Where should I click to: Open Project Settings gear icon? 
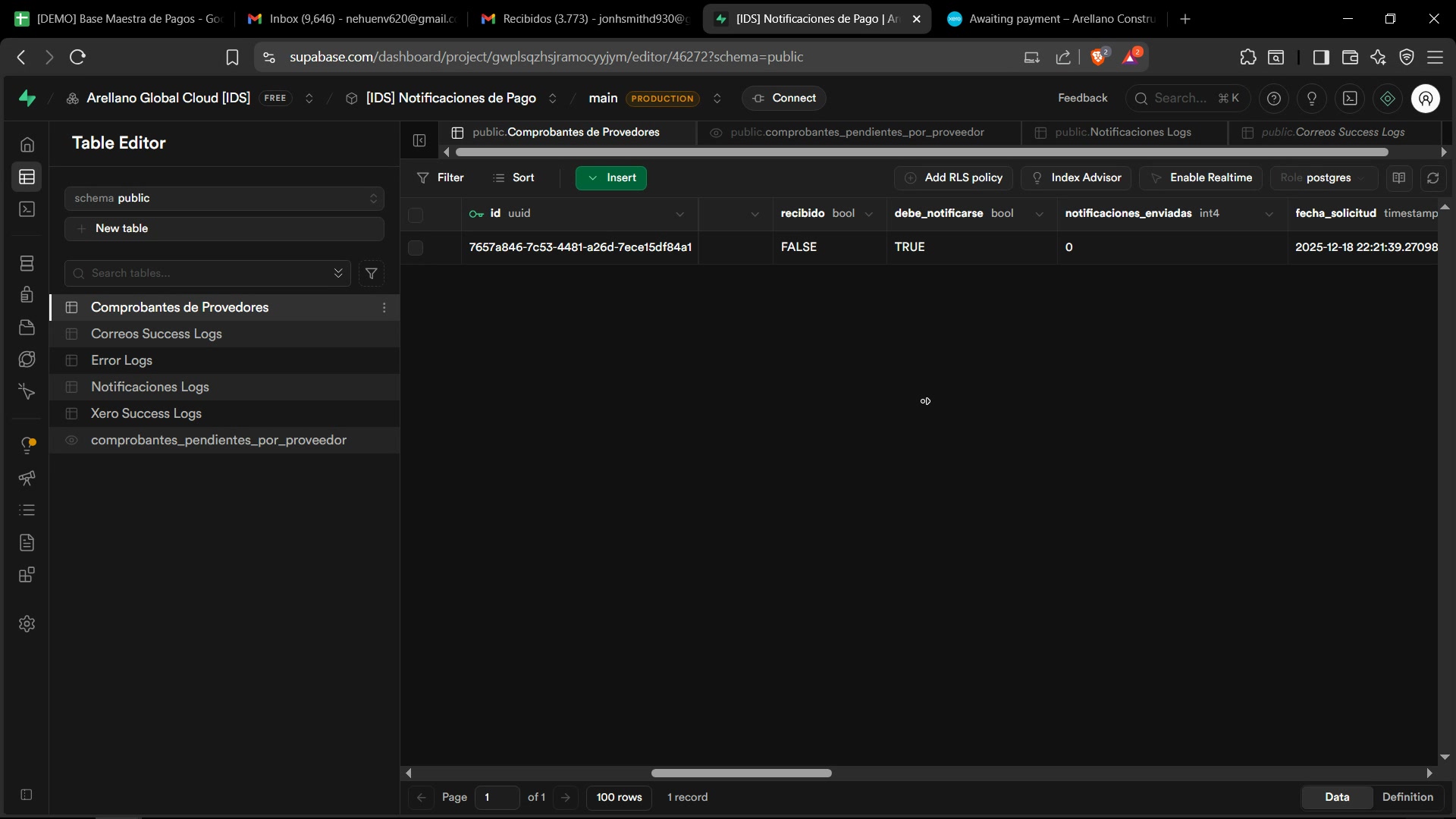point(27,623)
